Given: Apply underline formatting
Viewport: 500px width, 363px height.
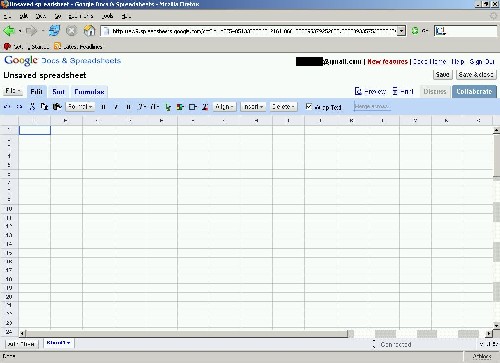Looking at the screenshot, I should click(x=128, y=107).
